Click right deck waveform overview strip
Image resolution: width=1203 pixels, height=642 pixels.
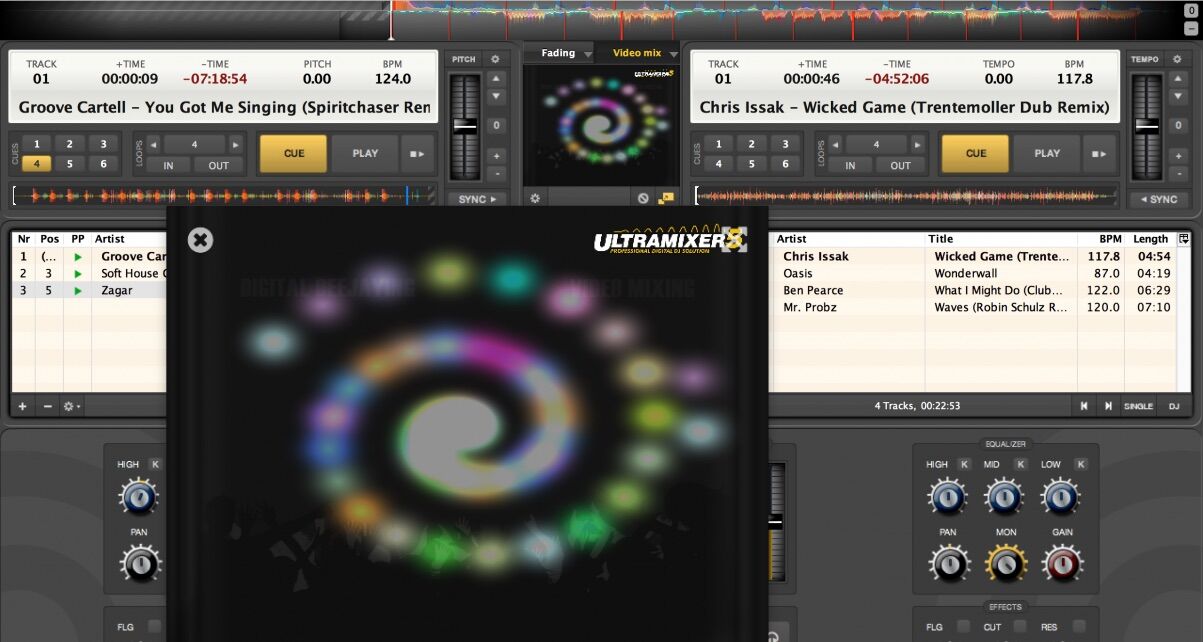906,196
